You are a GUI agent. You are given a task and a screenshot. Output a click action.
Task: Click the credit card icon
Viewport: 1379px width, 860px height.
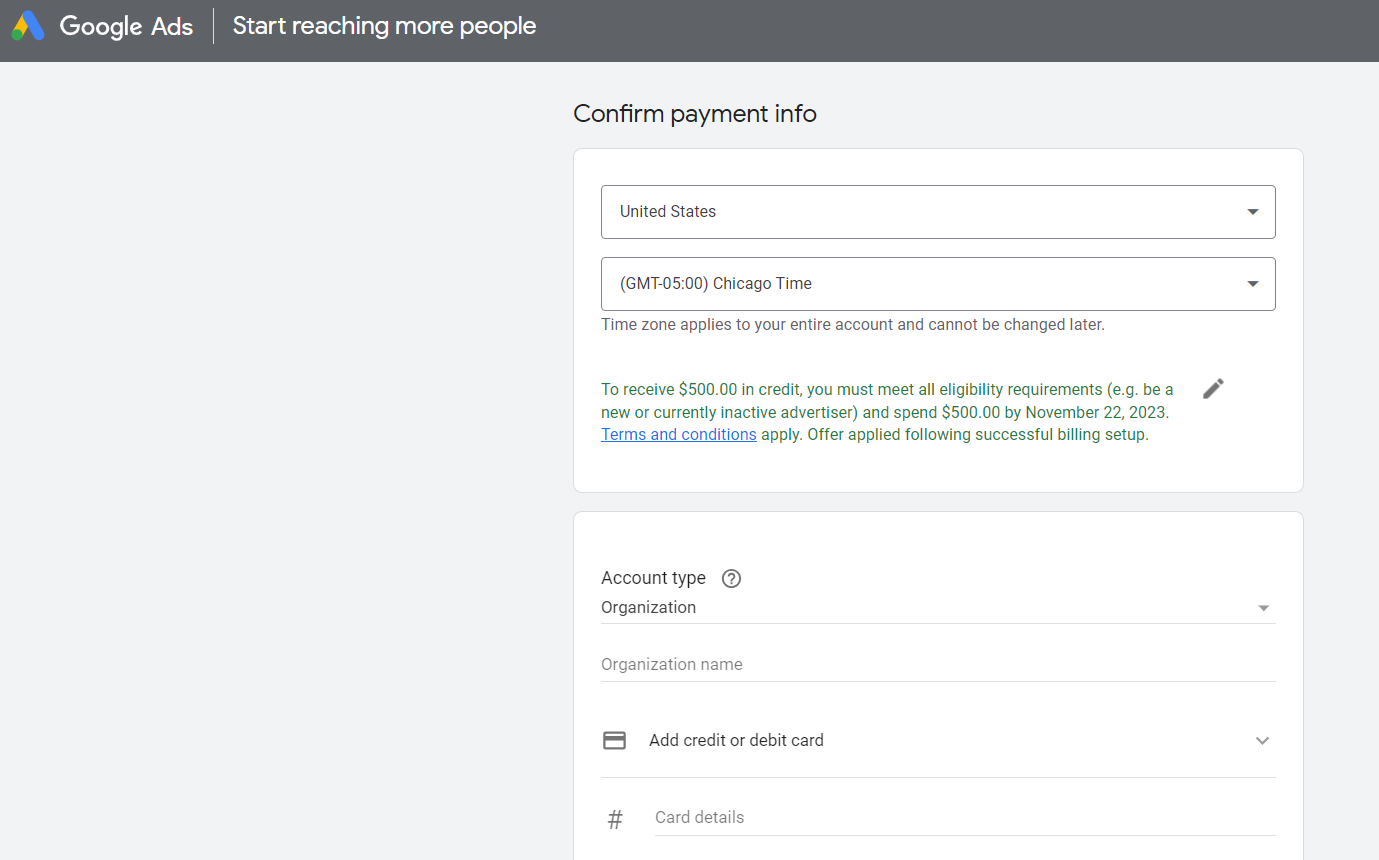coord(614,740)
